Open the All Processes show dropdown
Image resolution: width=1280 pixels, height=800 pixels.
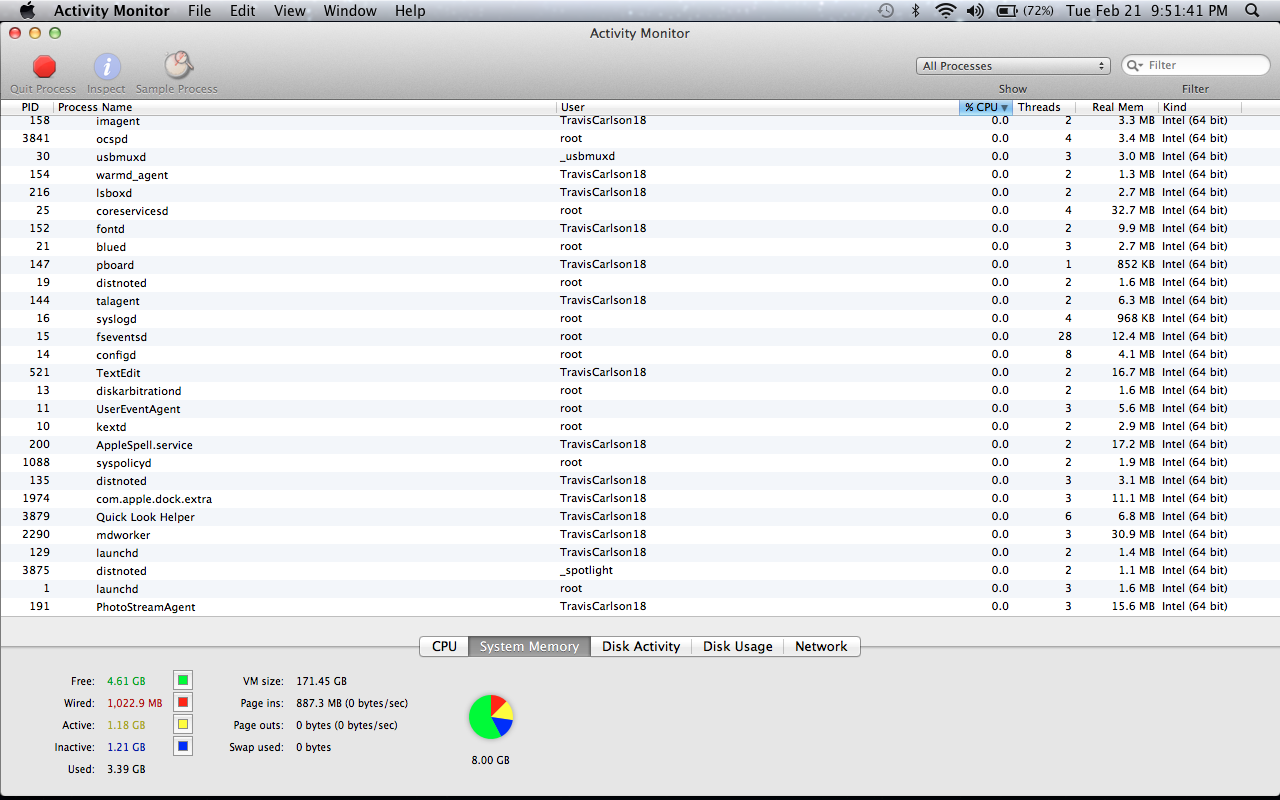point(1013,66)
